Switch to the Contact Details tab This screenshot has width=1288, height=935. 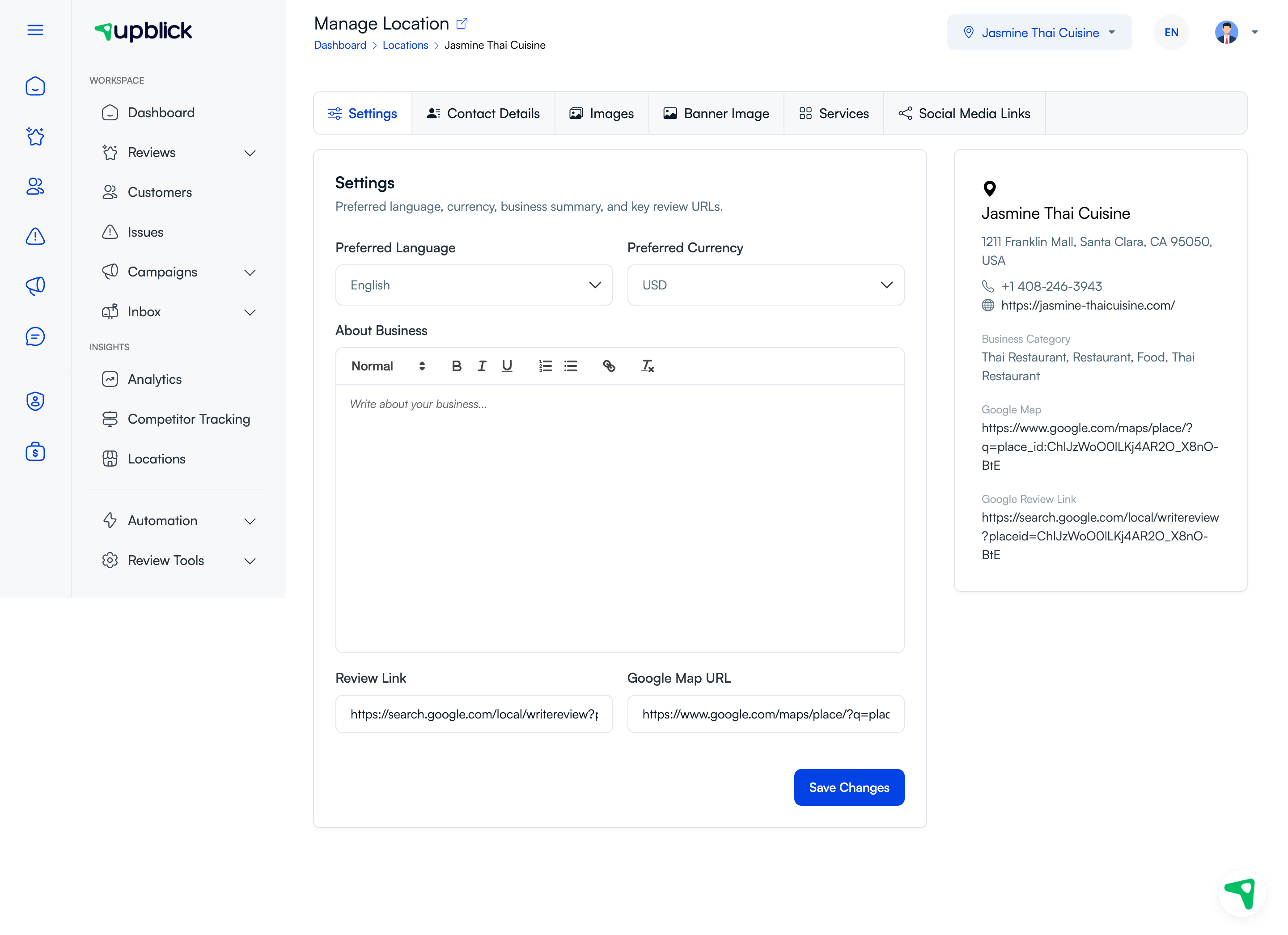coord(483,114)
